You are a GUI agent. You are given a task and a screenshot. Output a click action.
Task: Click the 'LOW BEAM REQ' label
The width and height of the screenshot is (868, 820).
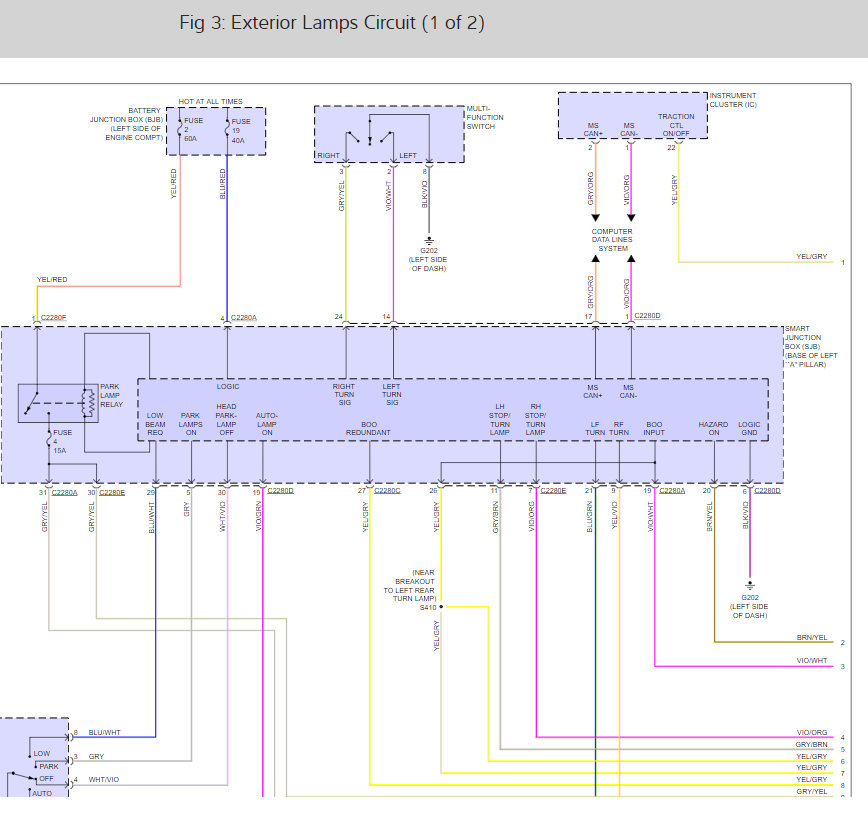pos(155,424)
